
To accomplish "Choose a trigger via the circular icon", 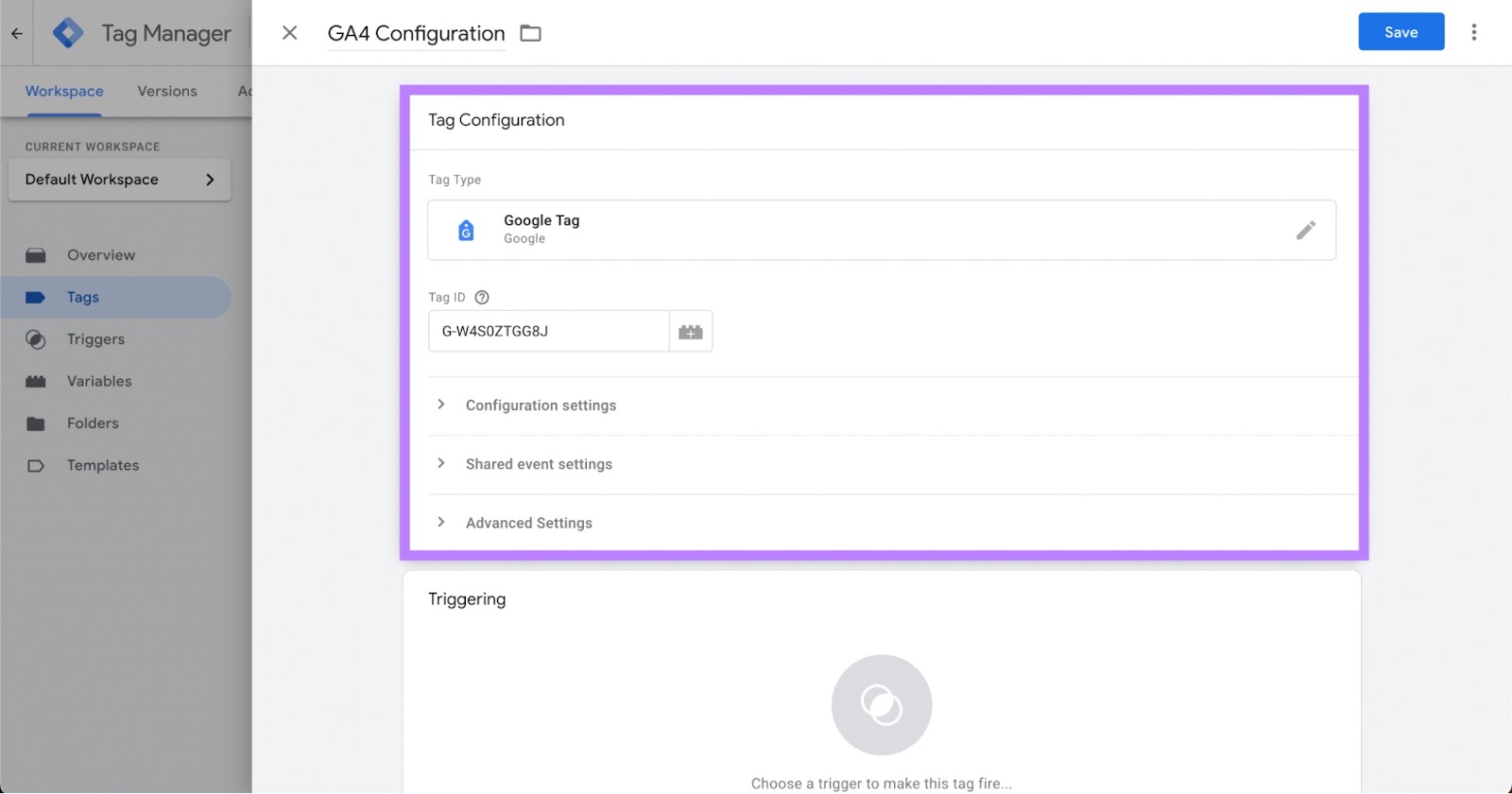I will point(881,705).
